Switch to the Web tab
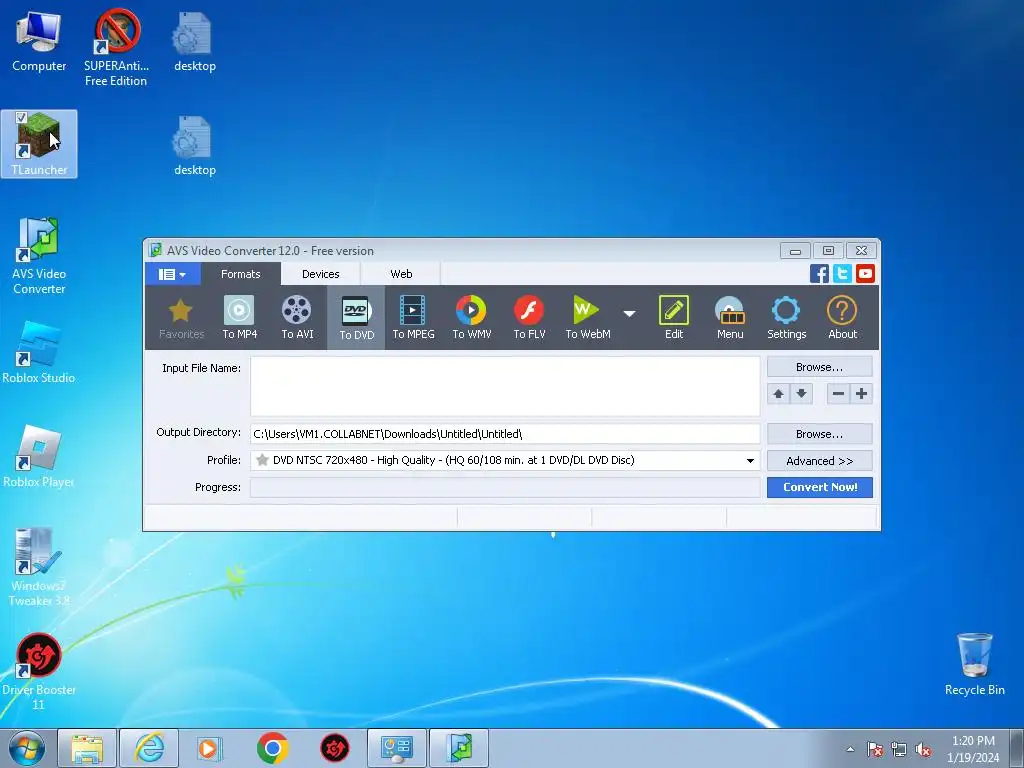The image size is (1024, 768). coord(401,274)
